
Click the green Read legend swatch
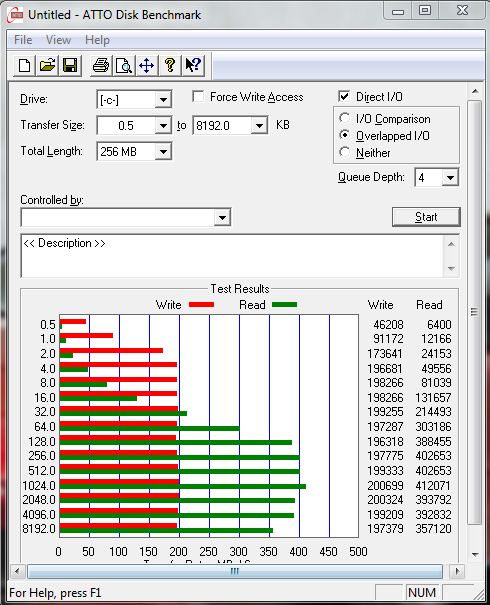point(284,304)
